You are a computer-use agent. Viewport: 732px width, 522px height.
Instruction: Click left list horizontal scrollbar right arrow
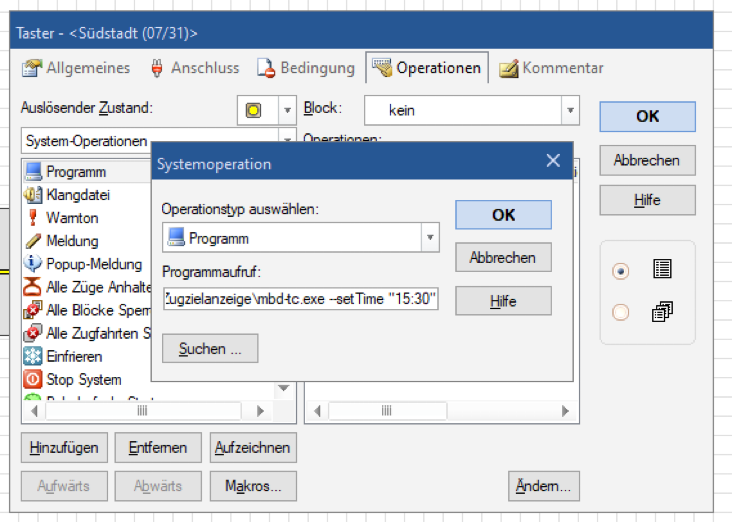coord(260,411)
